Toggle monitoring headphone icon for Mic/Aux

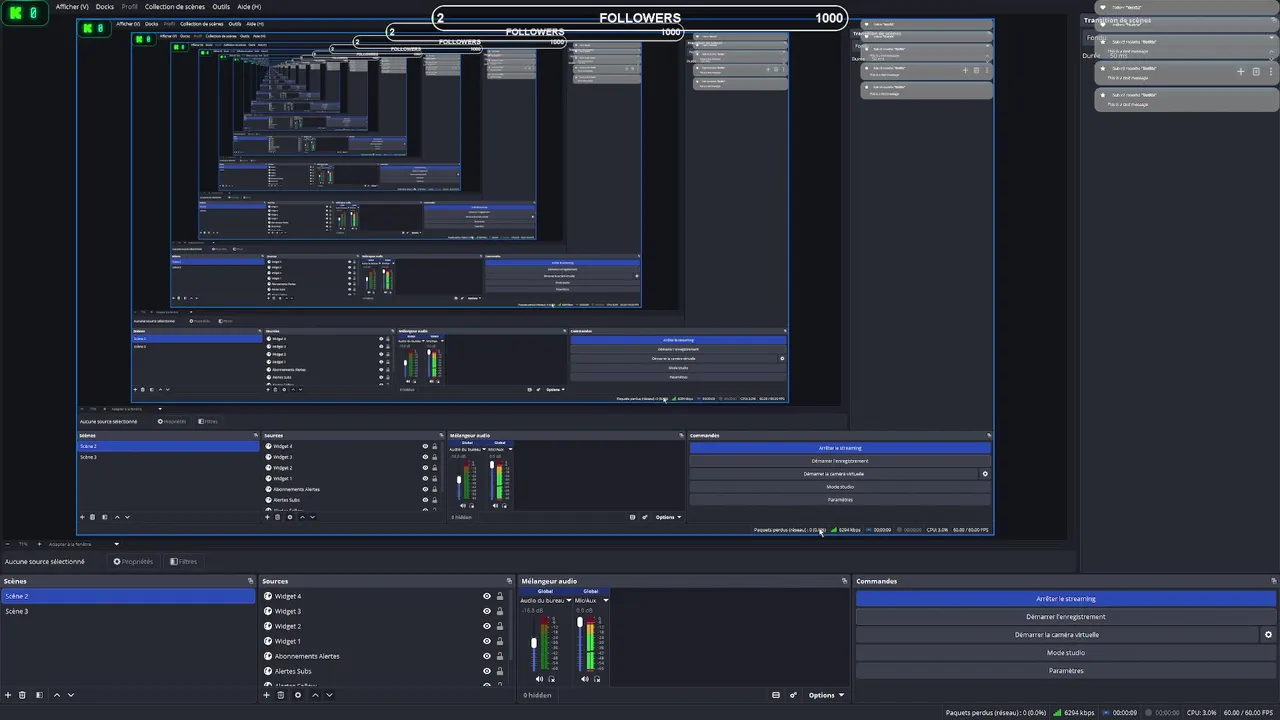(x=597, y=679)
